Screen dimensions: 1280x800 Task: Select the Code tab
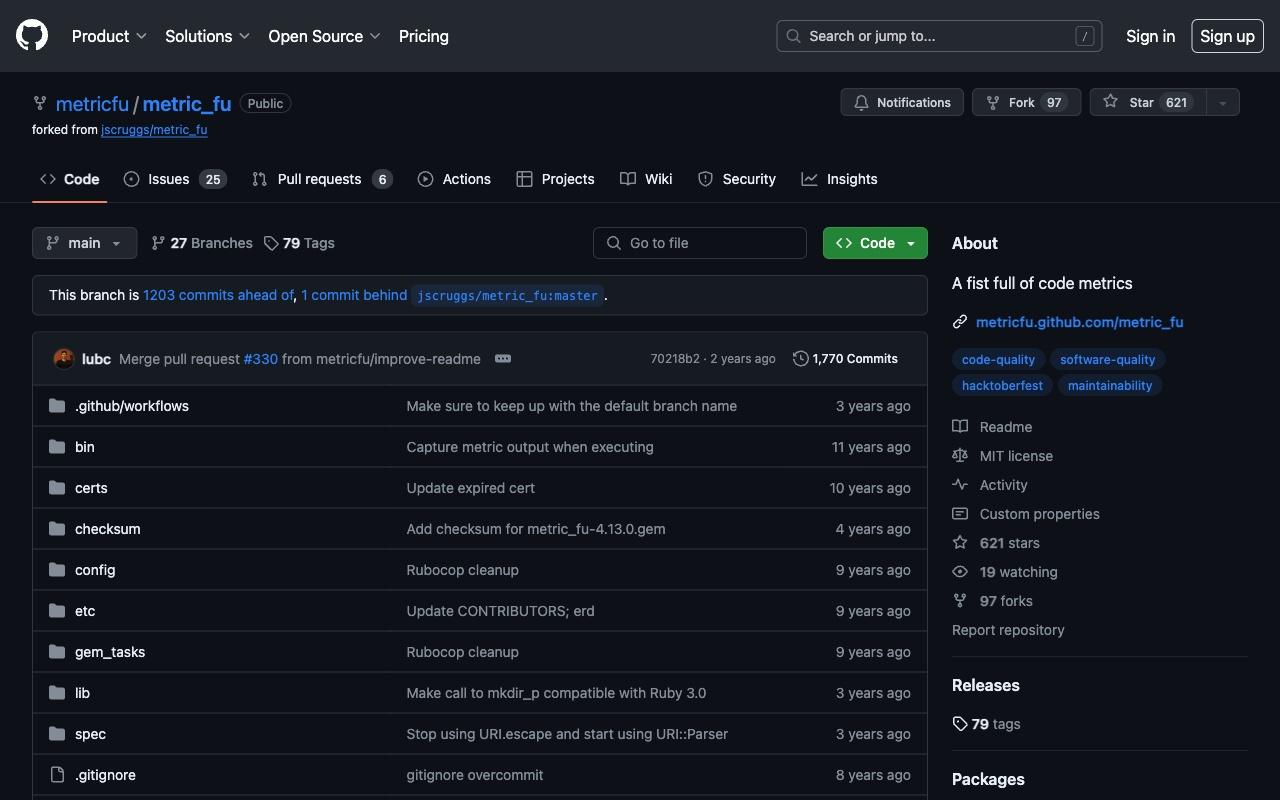coord(70,179)
